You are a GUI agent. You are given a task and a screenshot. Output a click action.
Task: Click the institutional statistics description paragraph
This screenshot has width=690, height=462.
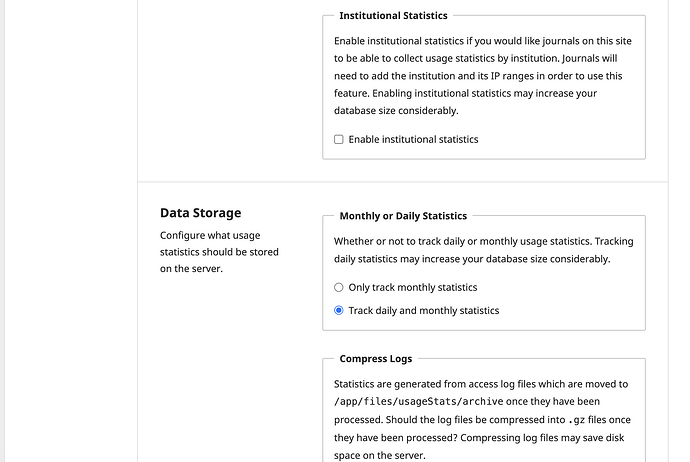click(x=483, y=76)
